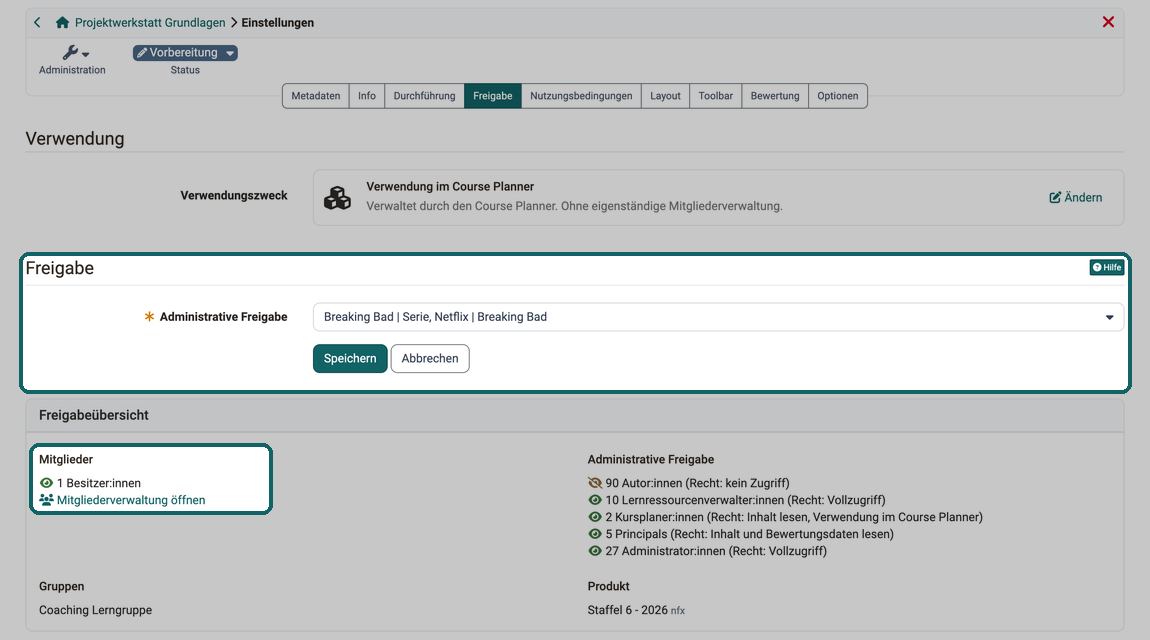The width and height of the screenshot is (1150, 640).
Task: Click the 5 Principals permission entry
Action: tap(750, 534)
